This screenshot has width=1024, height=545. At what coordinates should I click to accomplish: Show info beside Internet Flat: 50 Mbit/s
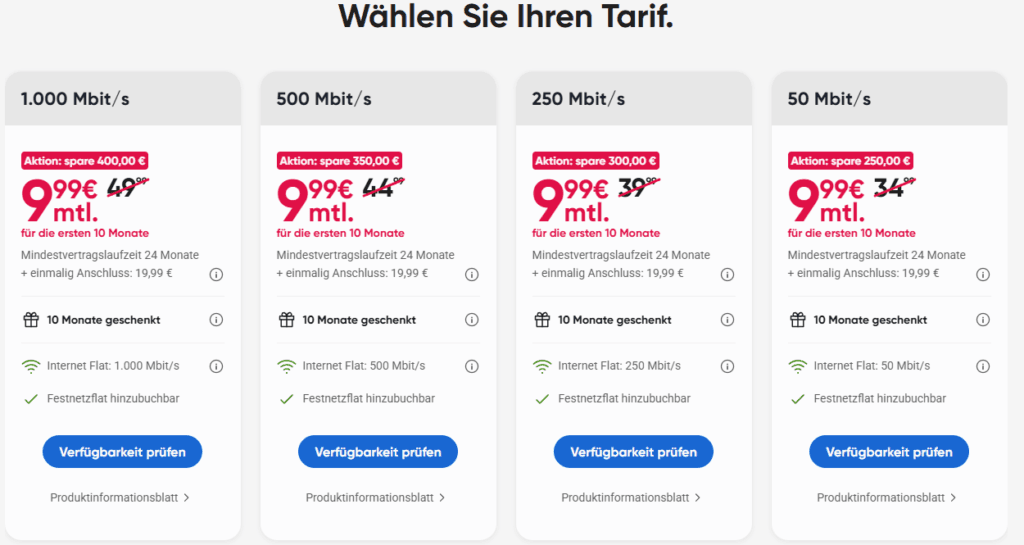pos(983,366)
